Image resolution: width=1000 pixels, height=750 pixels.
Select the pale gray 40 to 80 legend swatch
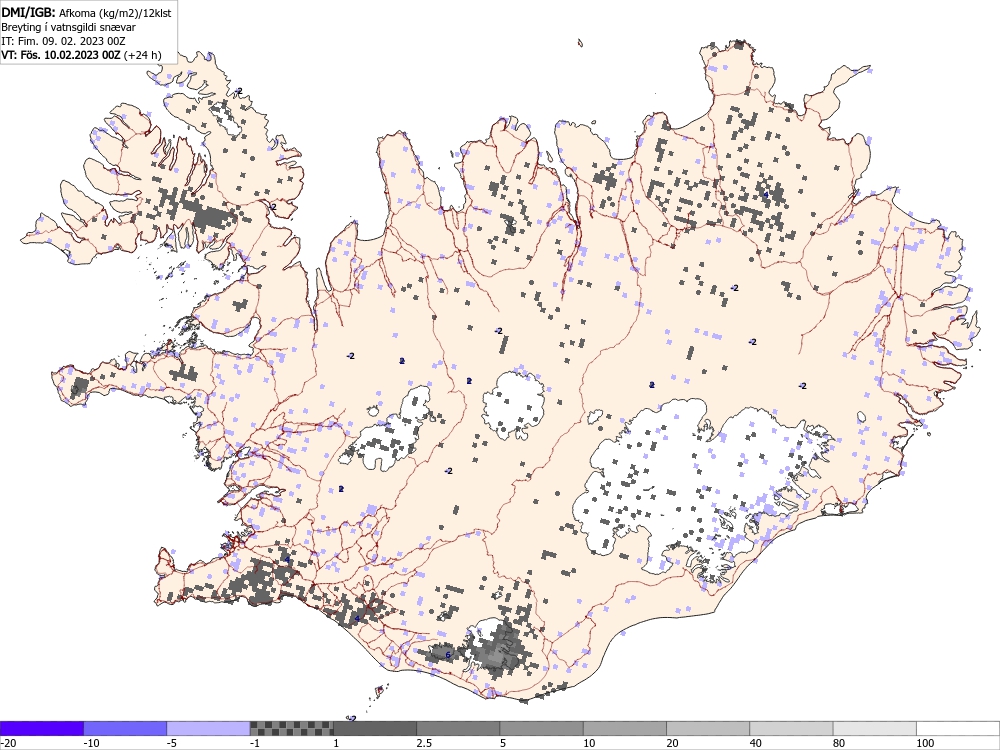(791, 728)
